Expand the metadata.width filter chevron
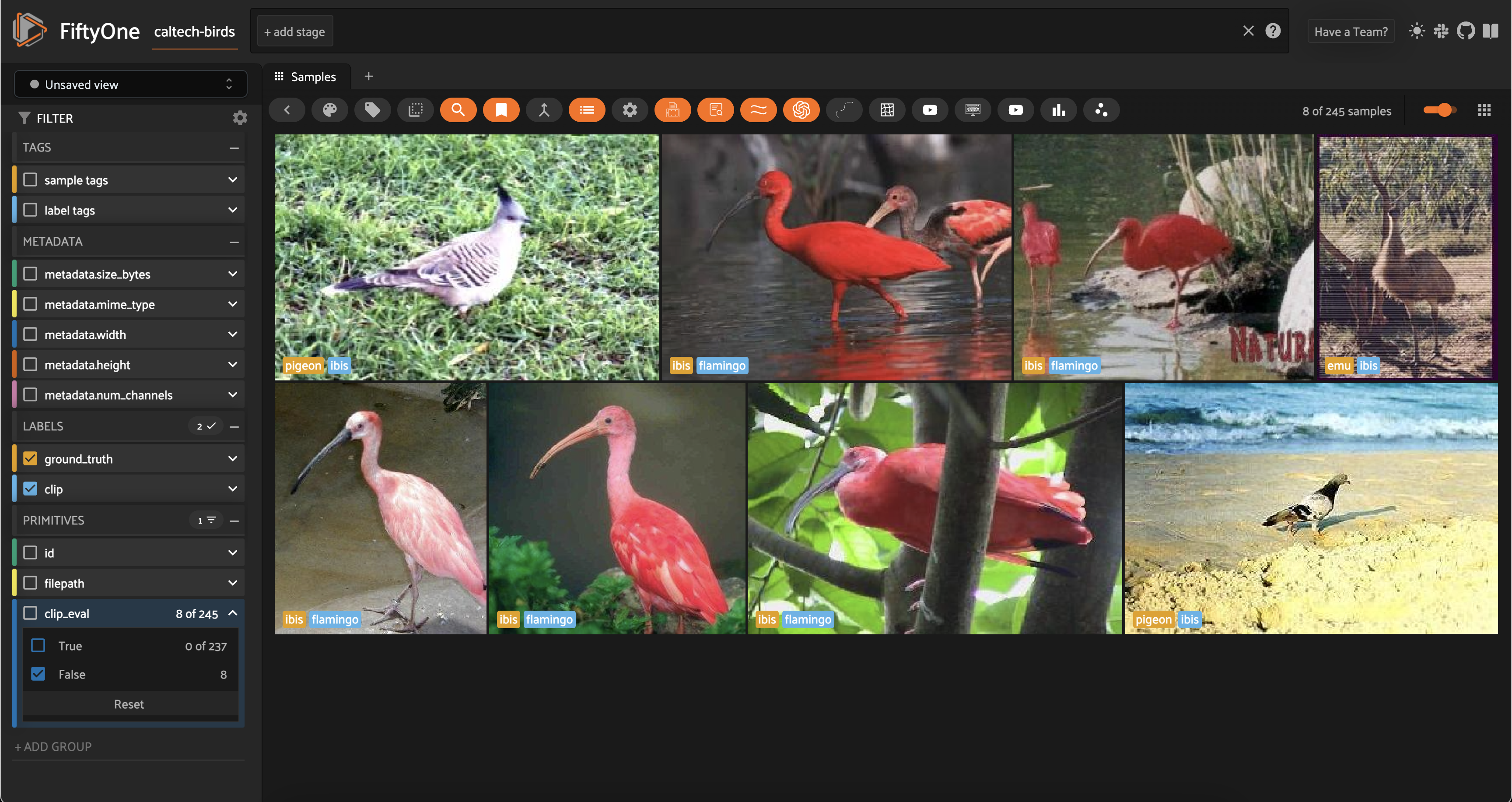 [232, 334]
